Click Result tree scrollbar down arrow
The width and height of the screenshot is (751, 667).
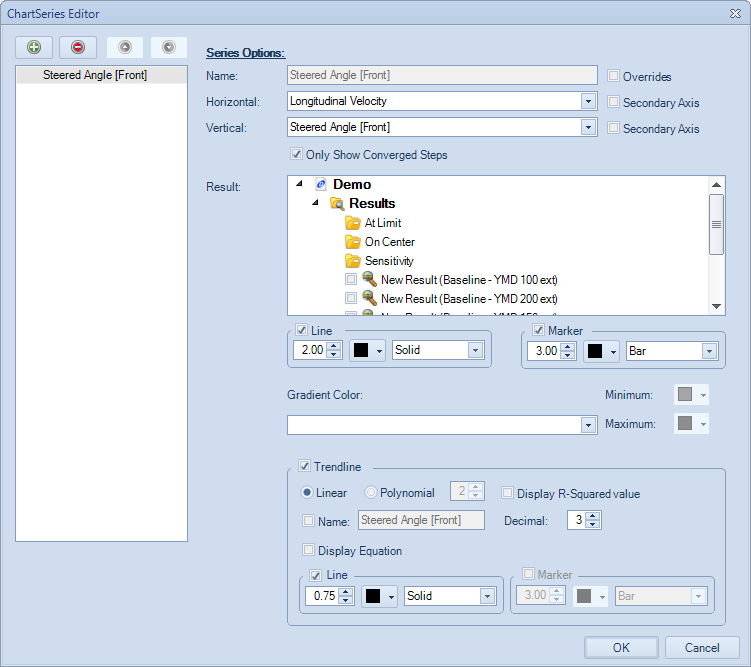coord(717,306)
